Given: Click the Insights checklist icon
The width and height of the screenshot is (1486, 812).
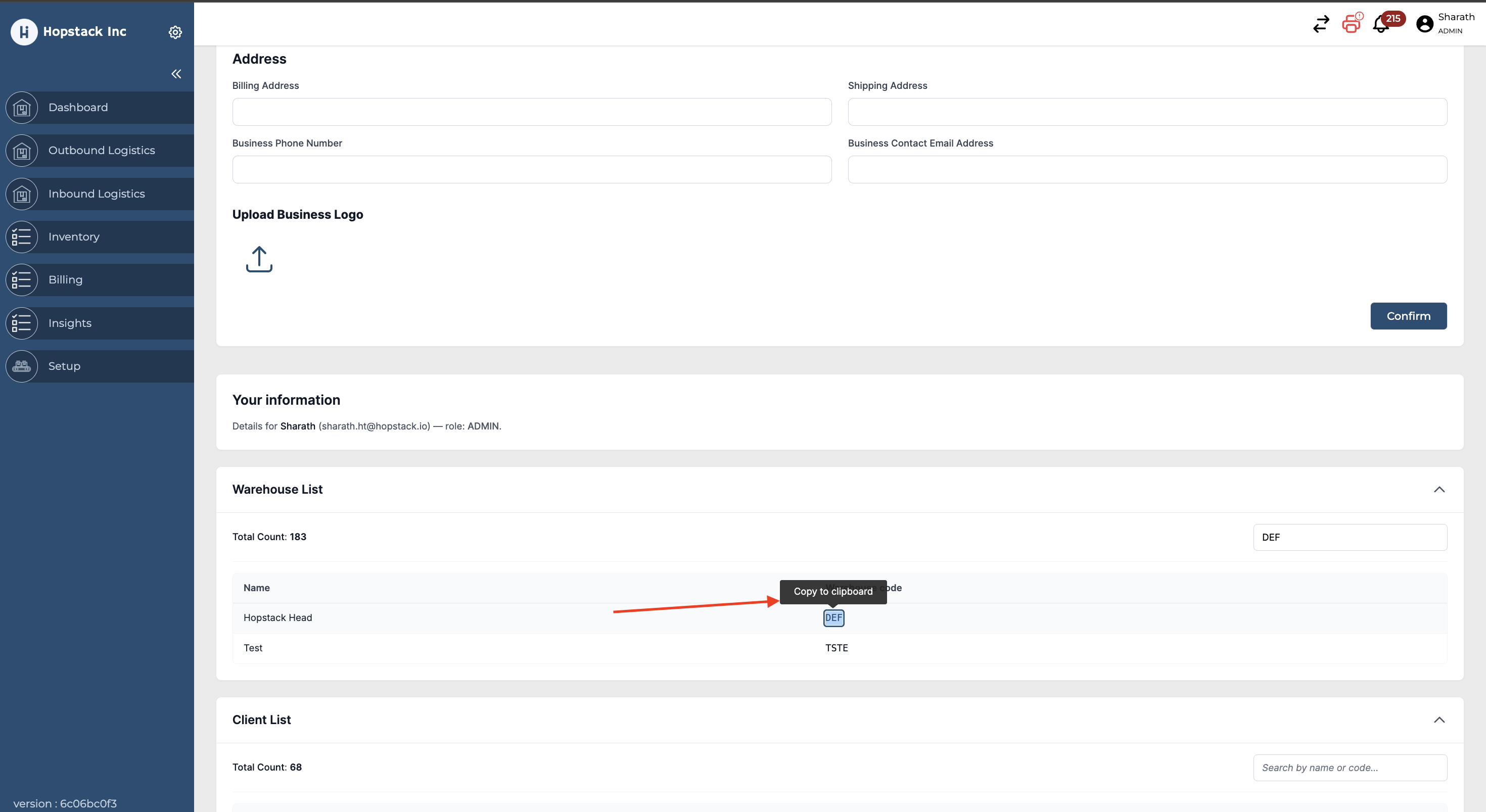Looking at the screenshot, I should tap(22, 323).
